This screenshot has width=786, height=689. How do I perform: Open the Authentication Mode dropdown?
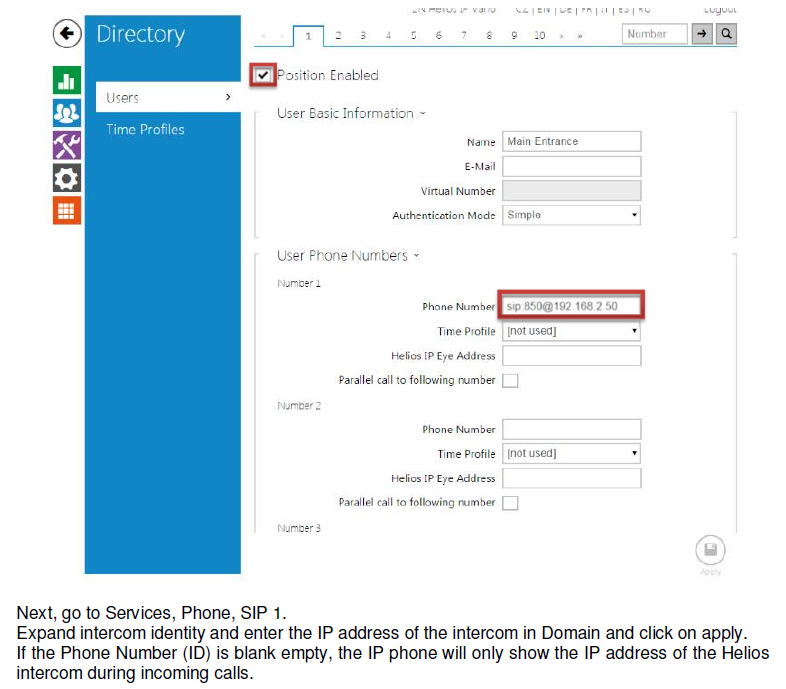click(571, 215)
